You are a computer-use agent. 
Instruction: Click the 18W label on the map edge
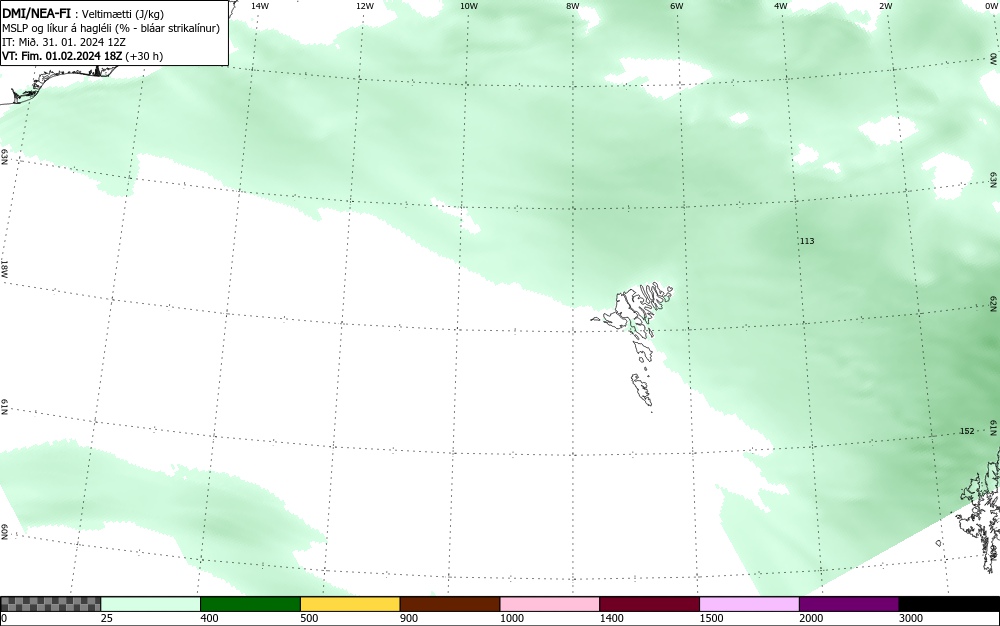pyautogui.click(x=4, y=268)
